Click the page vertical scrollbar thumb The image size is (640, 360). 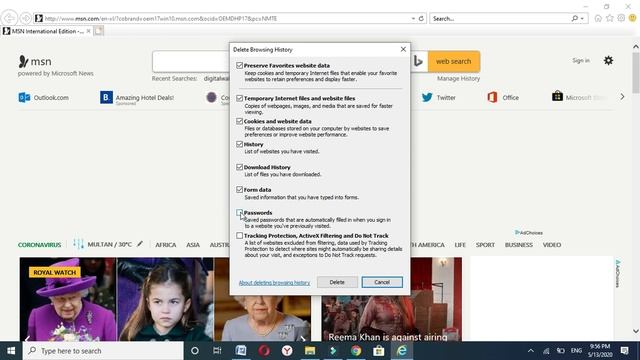636,72
